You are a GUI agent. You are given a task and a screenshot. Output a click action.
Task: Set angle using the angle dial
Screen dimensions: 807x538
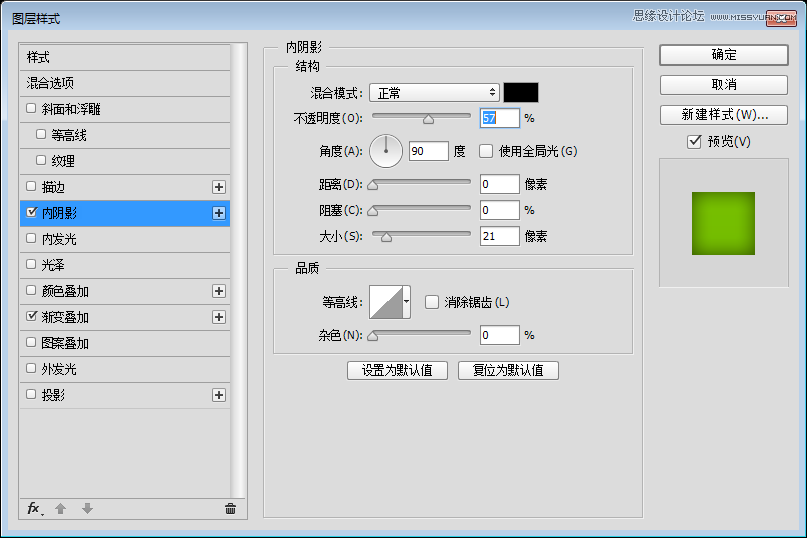(386, 151)
